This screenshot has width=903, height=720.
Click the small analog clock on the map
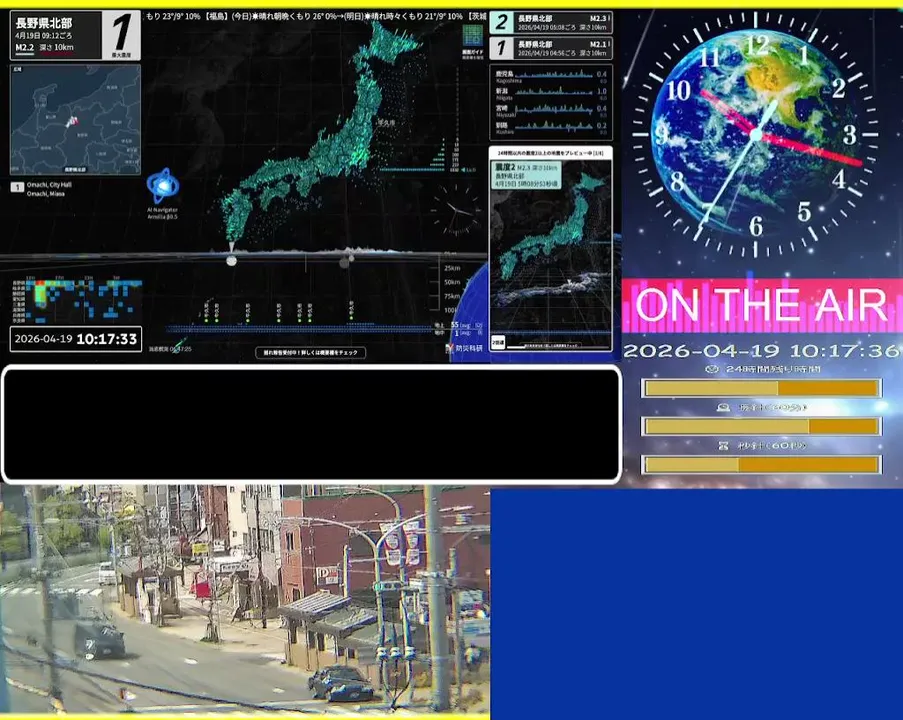[x=457, y=210]
